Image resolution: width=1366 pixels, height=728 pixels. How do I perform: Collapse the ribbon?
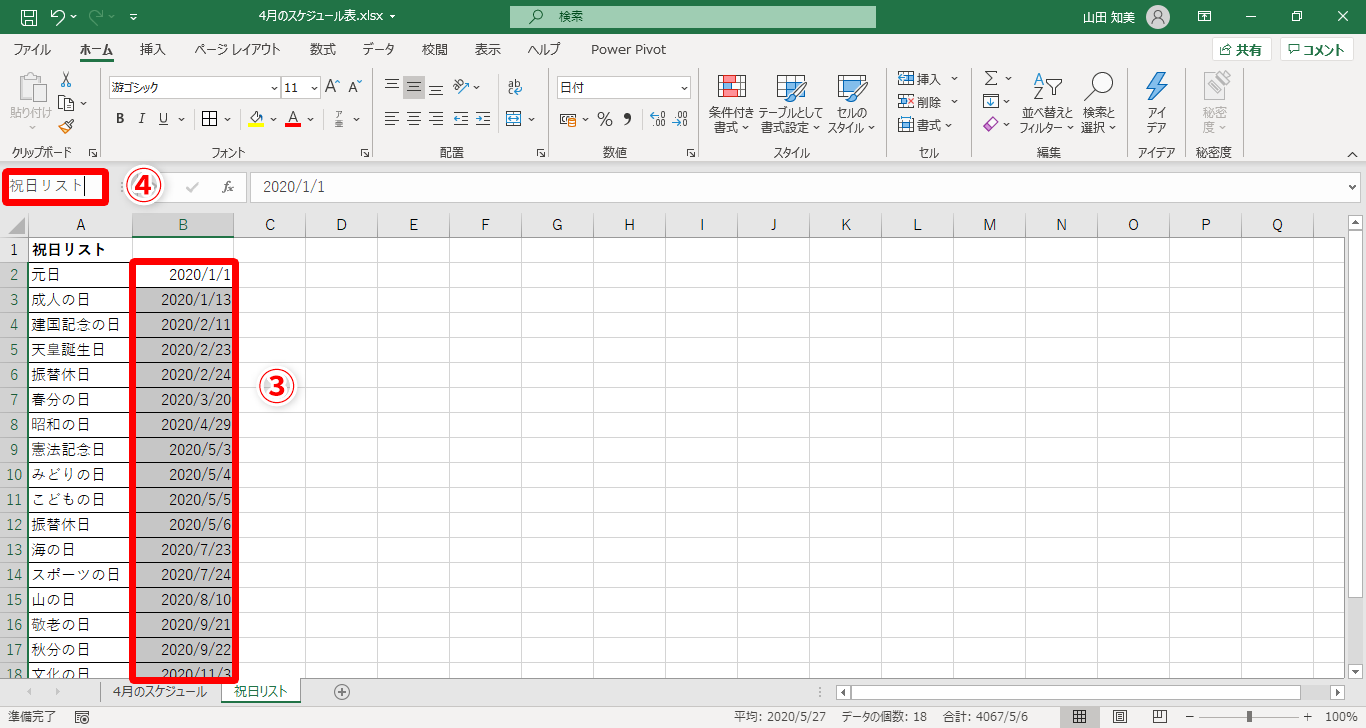pos(1352,153)
